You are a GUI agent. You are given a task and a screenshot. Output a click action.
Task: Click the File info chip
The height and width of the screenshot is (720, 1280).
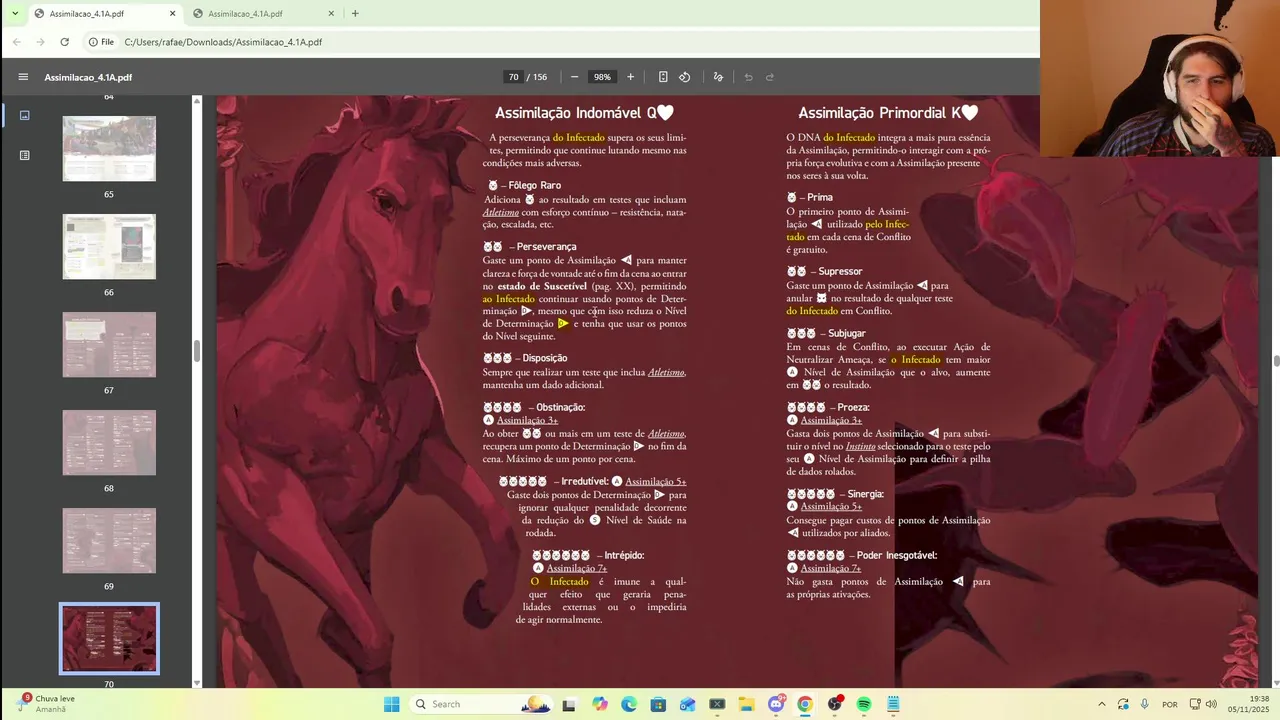(x=101, y=42)
